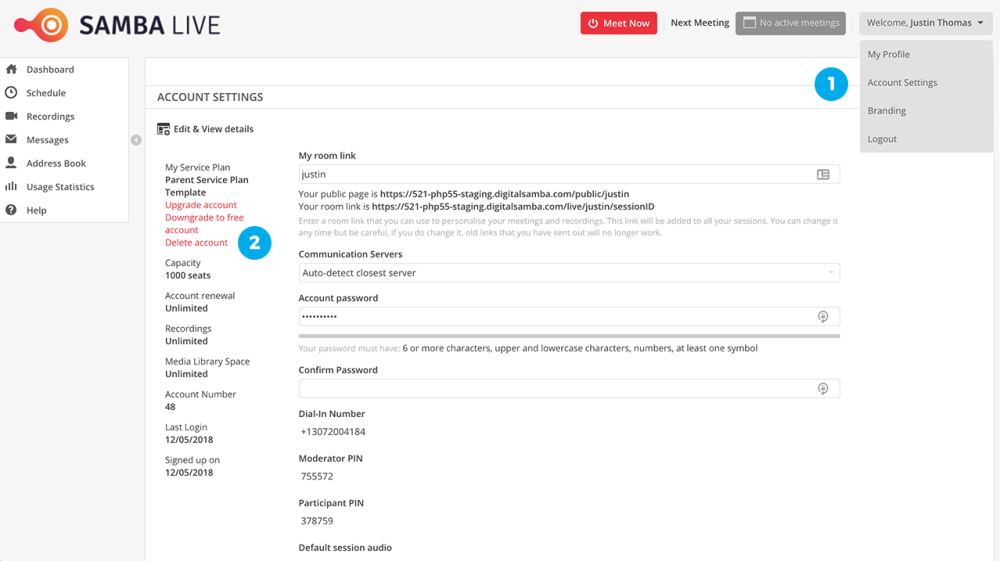
Task: Click the Schedule clock icon
Action: 11,92
